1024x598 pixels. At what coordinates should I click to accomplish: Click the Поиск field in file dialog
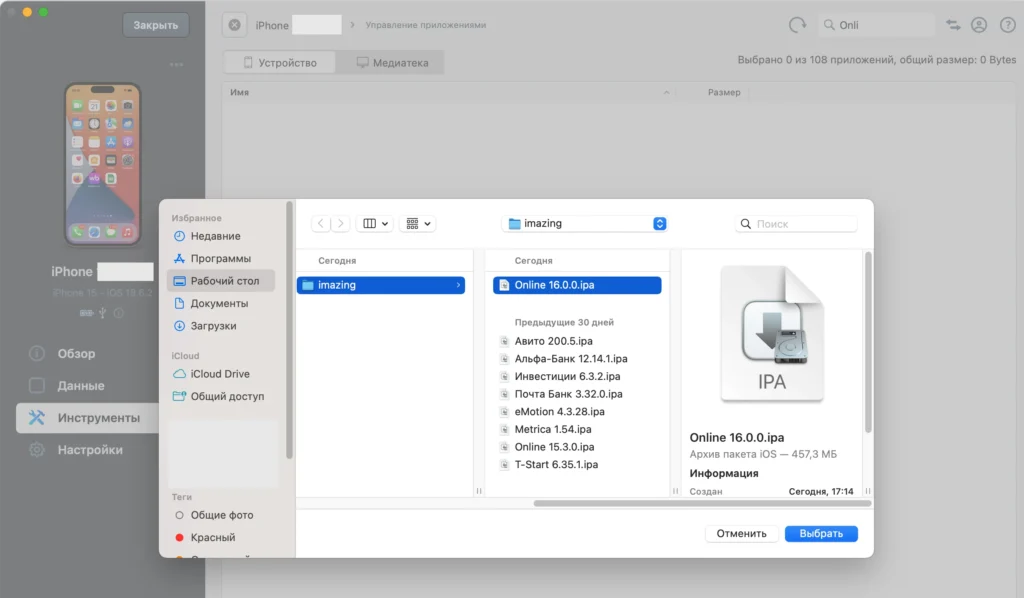pos(796,224)
